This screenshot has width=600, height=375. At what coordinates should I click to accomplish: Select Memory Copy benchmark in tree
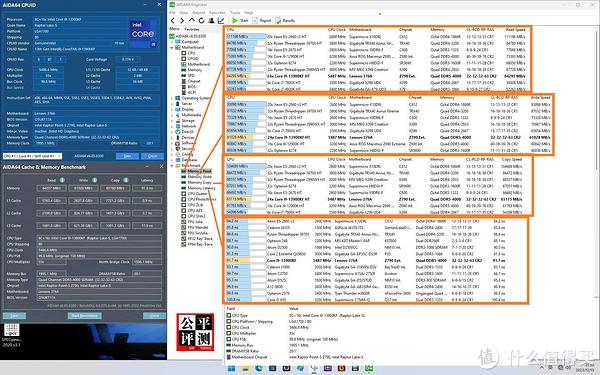[x=197, y=183]
